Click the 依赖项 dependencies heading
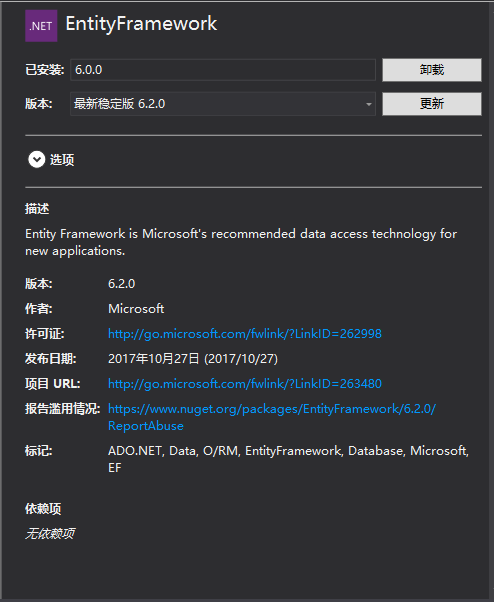The image size is (494, 602). click(43, 509)
